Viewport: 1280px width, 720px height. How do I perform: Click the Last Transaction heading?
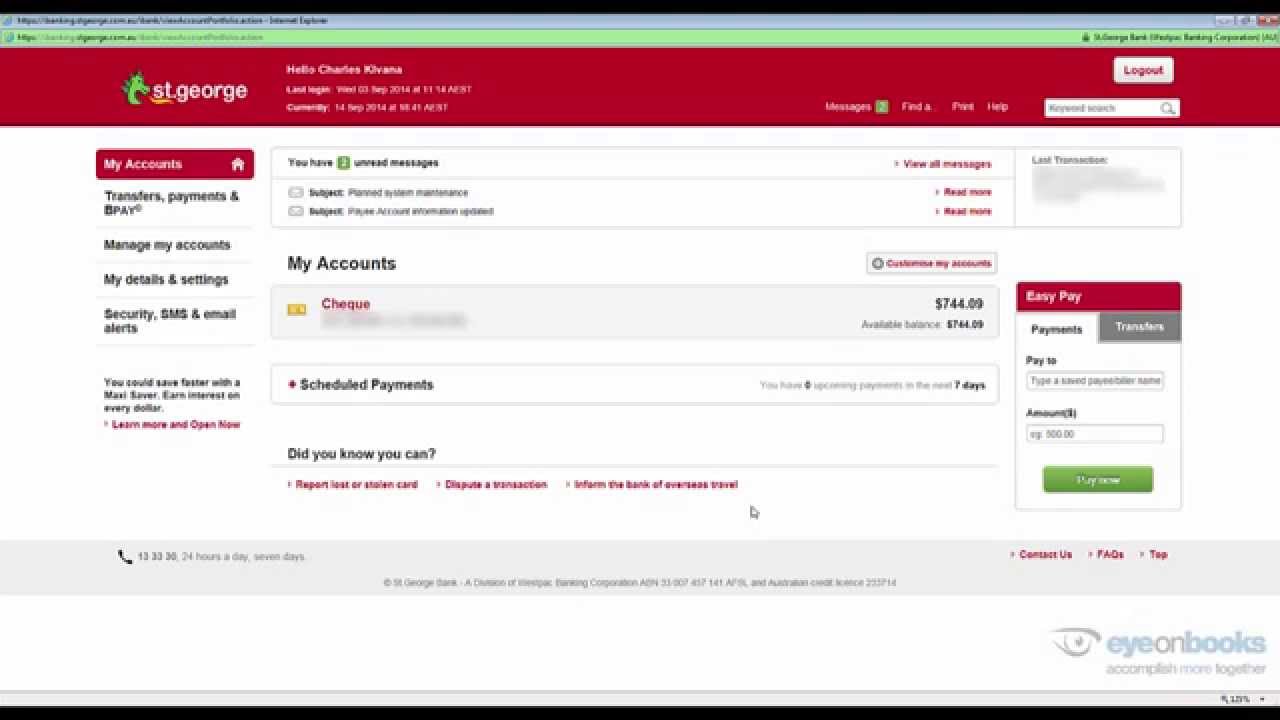[x=1069, y=160]
